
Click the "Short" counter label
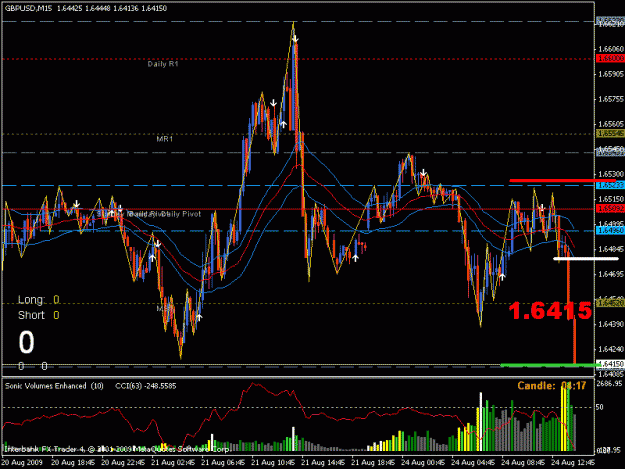tap(31, 315)
